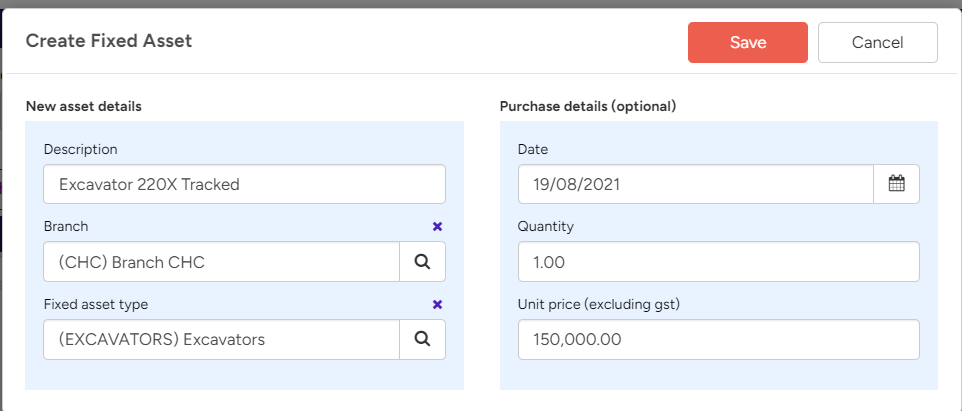Open Branch search magnifier icon

[x=422, y=261]
